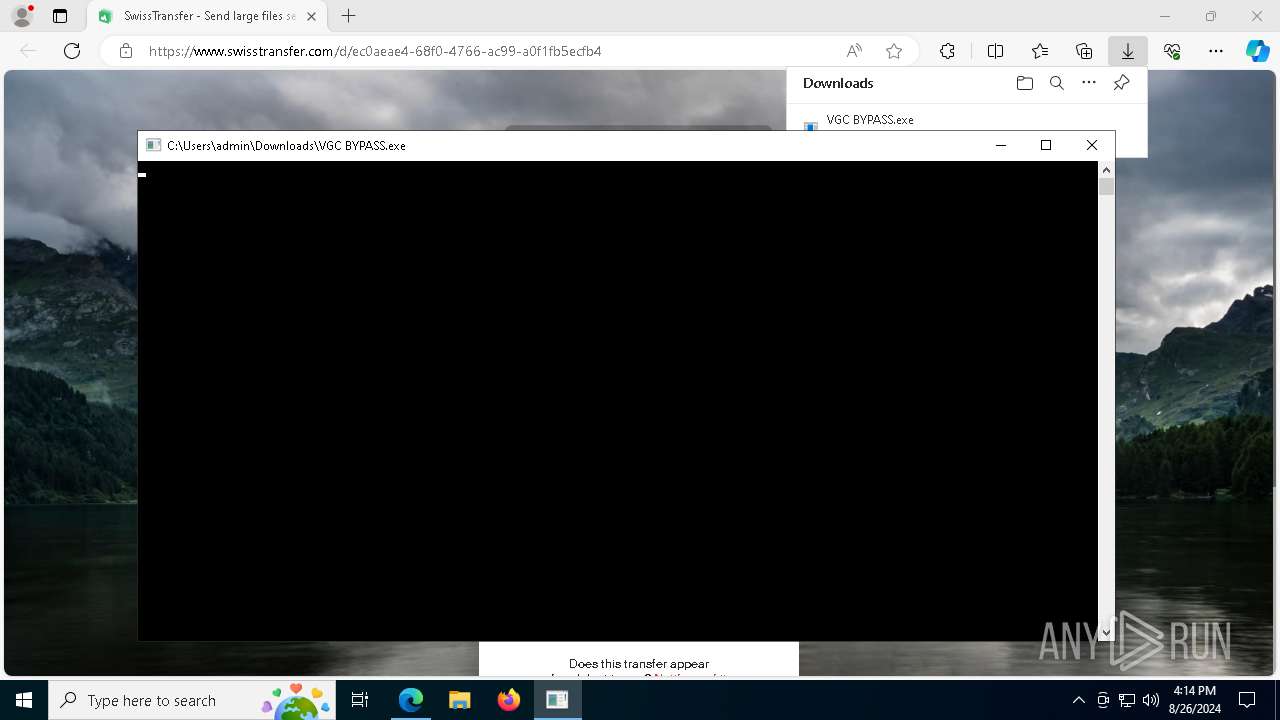Screen dimensions: 1280x720
Task: Open the tab actions menu icon
Action: pos(60,16)
